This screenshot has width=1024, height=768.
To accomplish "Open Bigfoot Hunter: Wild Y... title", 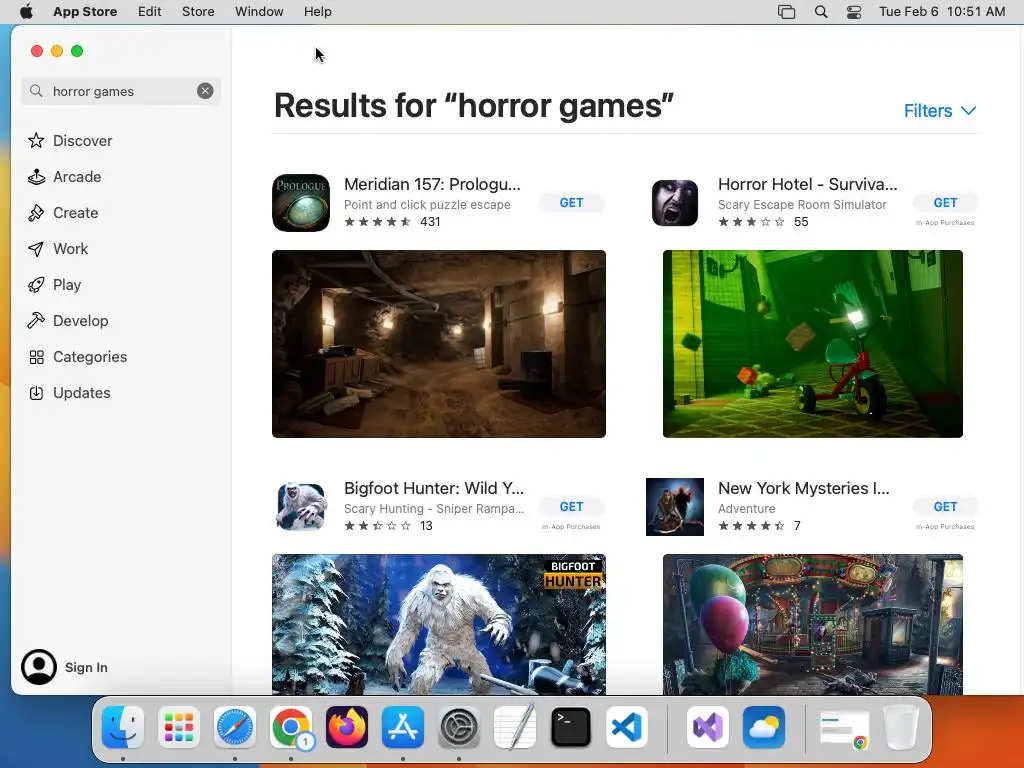I will click(x=434, y=488).
